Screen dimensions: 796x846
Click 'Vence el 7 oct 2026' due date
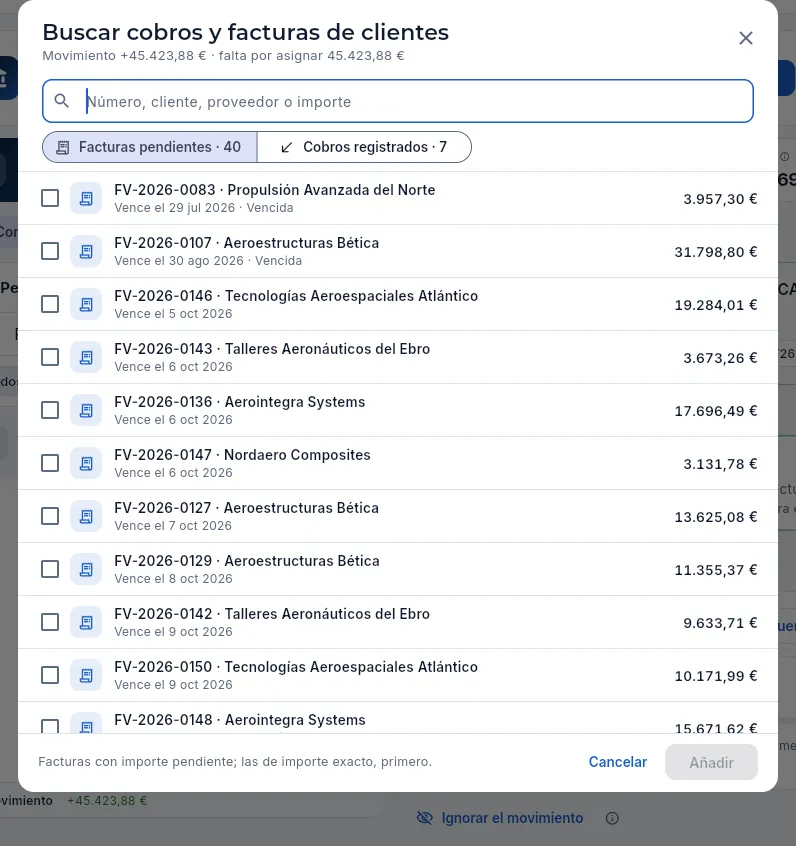(x=173, y=526)
